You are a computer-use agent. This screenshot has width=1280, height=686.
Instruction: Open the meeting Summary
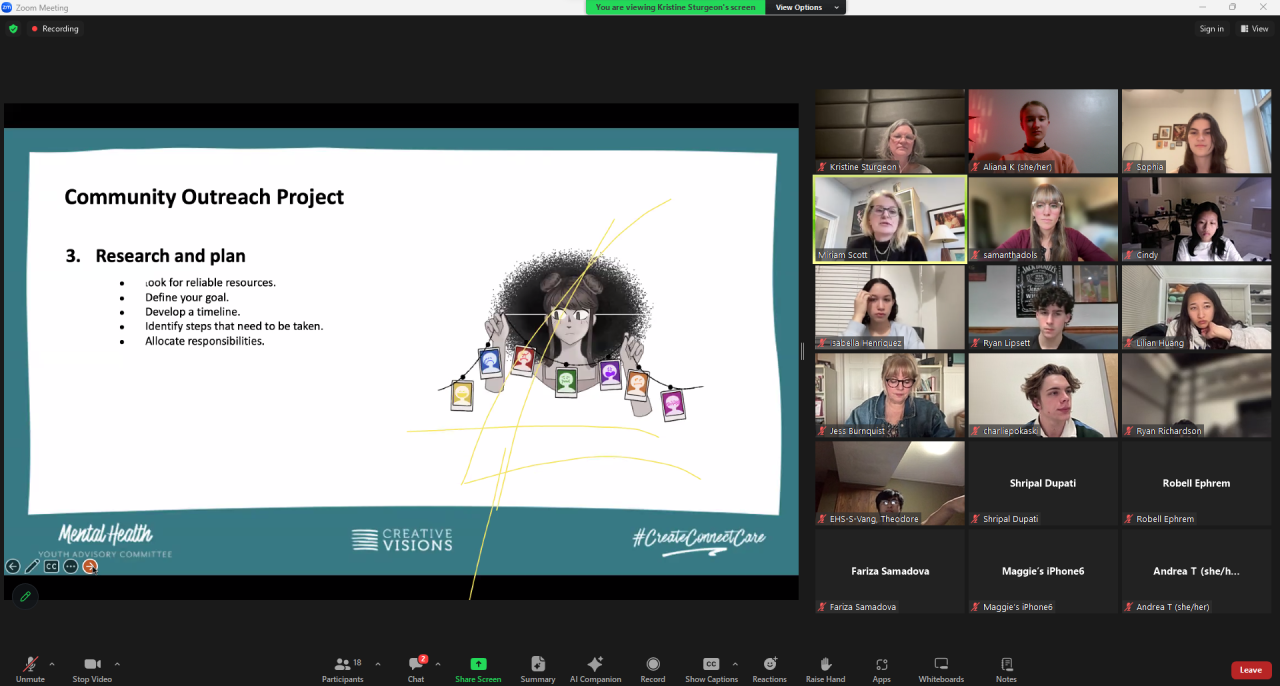538,669
